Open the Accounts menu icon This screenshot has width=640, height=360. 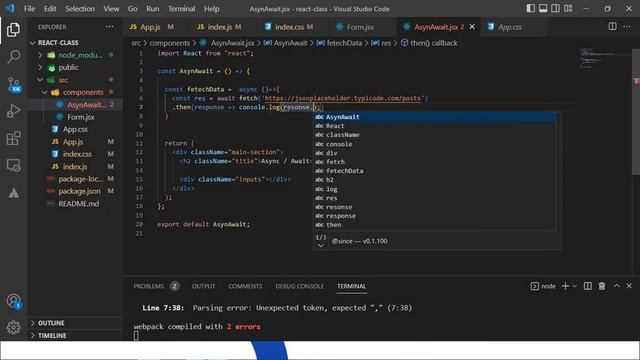click(13, 301)
